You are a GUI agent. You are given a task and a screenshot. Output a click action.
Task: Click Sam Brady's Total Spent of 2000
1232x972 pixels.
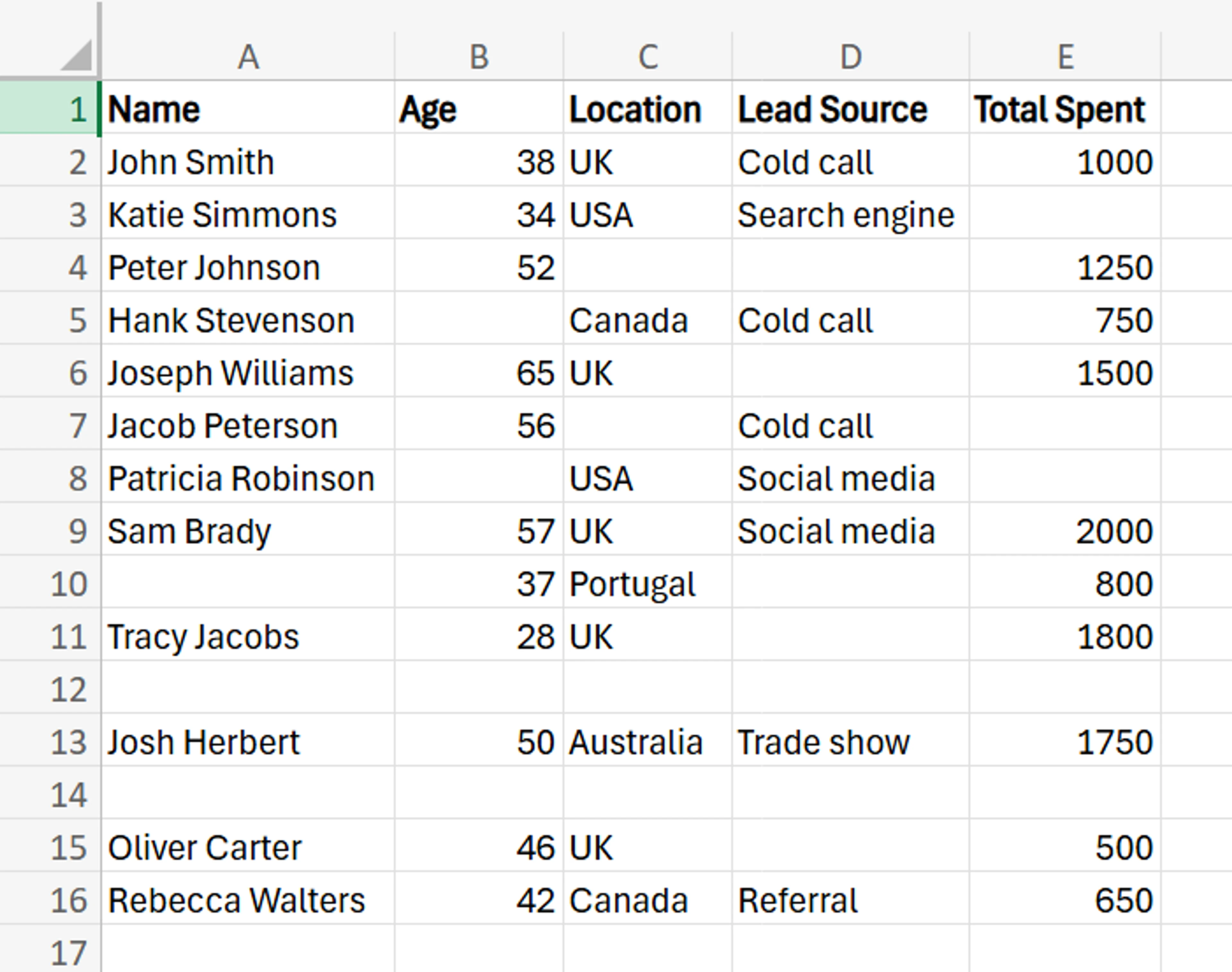pyautogui.click(x=1064, y=530)
